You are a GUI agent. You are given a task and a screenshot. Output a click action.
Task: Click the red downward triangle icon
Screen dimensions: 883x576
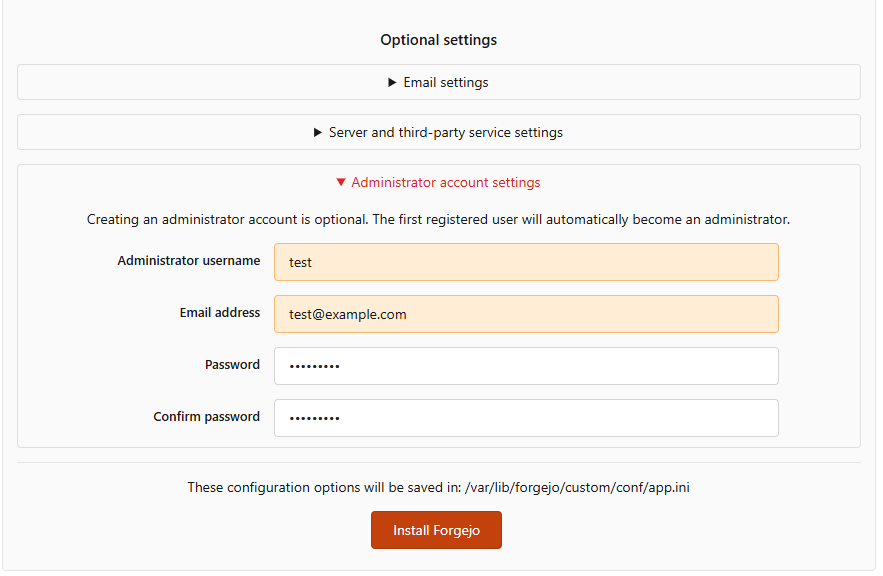(340, 182)
